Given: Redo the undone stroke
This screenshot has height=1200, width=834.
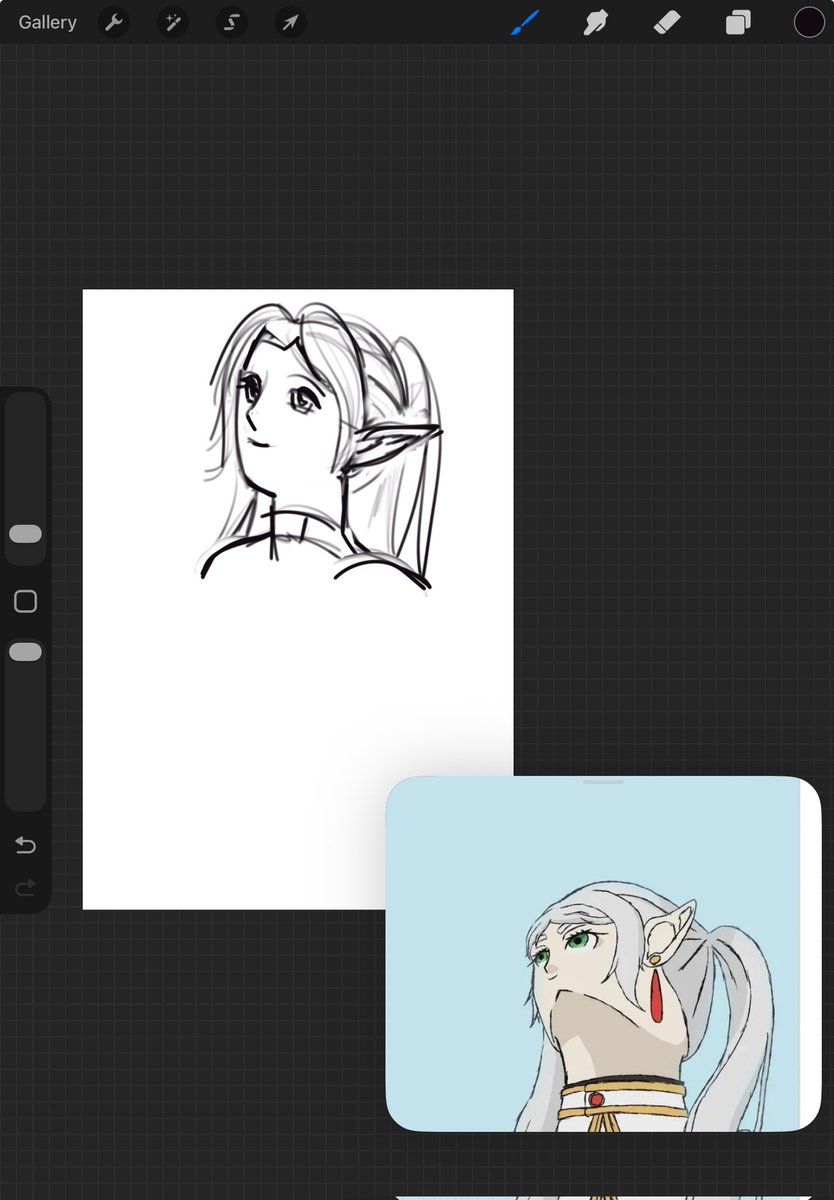Looking at the screenshot, I should pyautogui.click(x=25, y=887).
